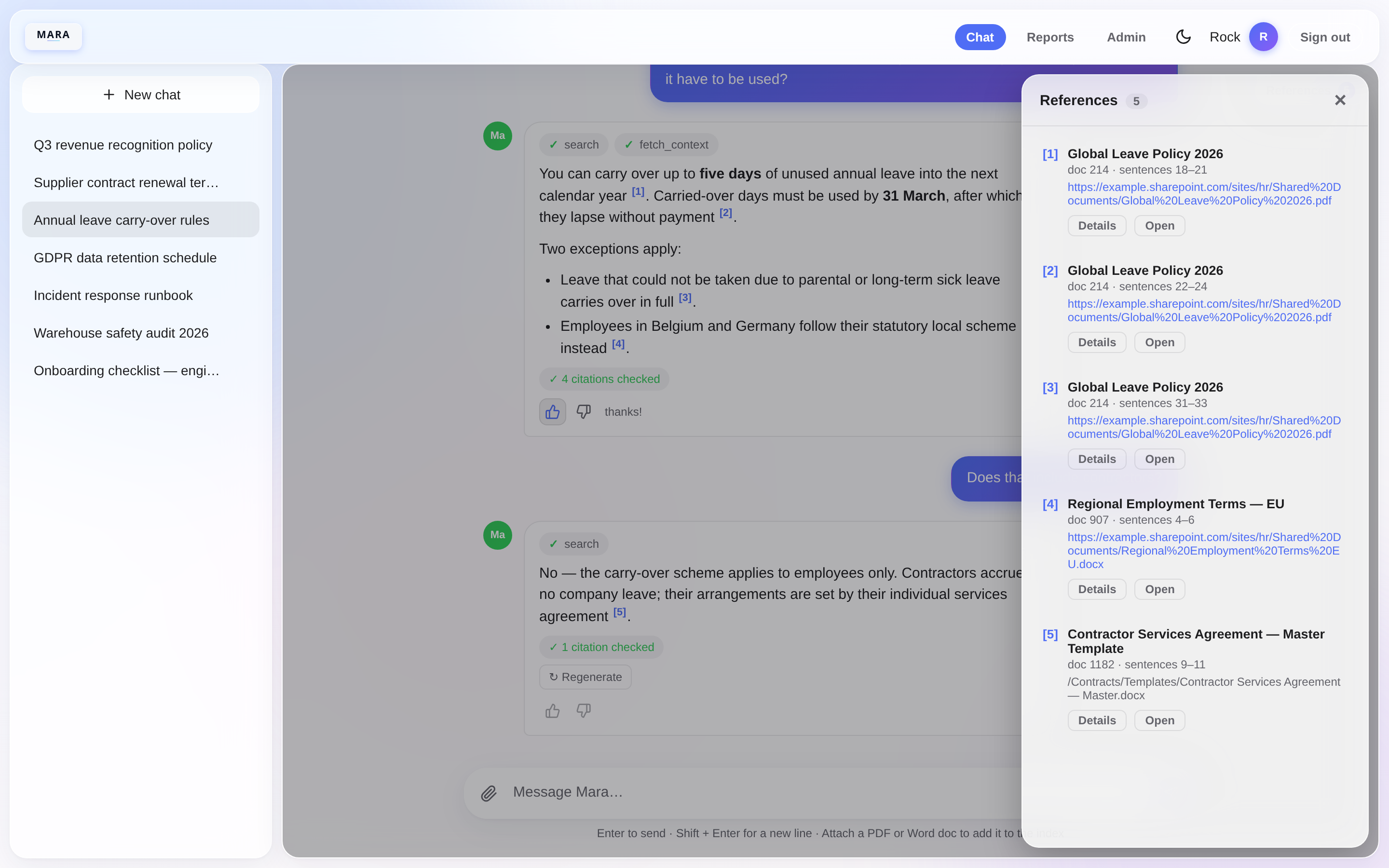The height and width of the screenshot is (868, 1389).
Task: Click the paperclip attach icon
Action: click(489, 793)
